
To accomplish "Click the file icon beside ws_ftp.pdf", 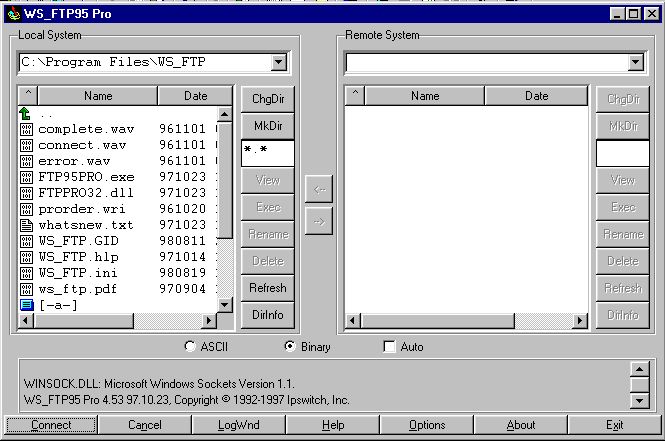I will (26, 289).
